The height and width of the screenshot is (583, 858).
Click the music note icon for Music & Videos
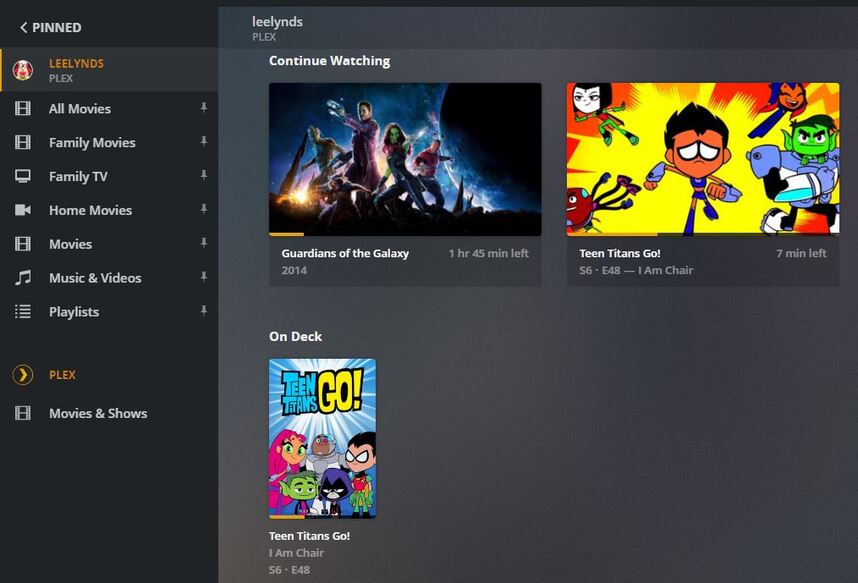tap(22, 278)
